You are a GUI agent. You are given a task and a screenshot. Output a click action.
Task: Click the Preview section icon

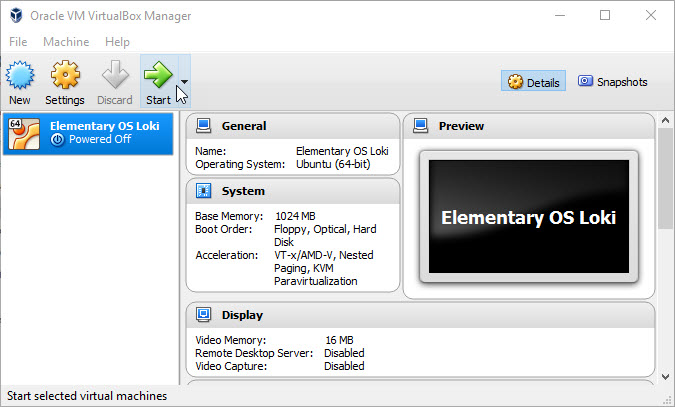(x=421, y=126)
